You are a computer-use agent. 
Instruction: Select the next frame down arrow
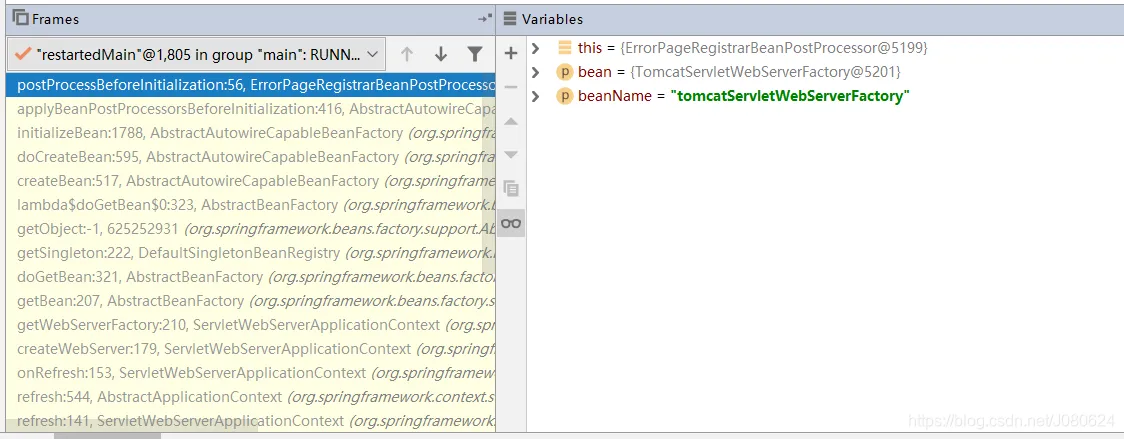click(441, 54)
